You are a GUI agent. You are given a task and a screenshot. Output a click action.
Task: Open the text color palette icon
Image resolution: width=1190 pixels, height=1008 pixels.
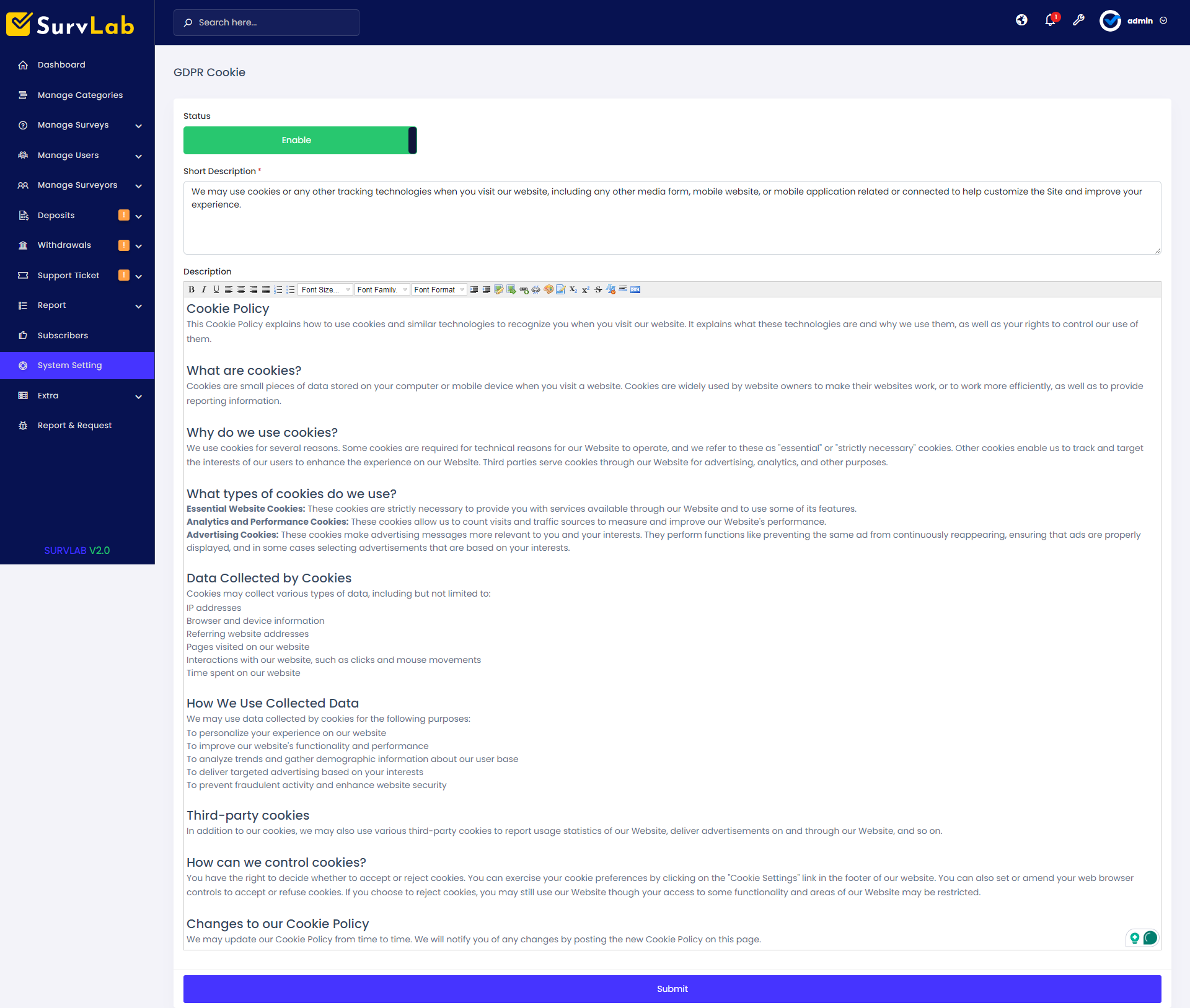pos(548,289)
